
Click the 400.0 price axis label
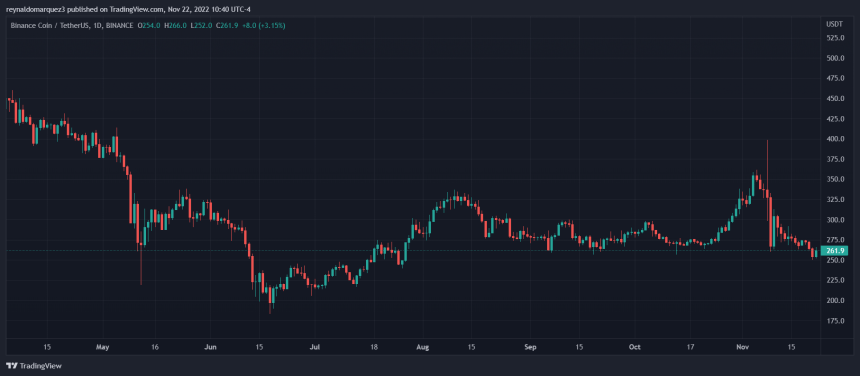835,139
